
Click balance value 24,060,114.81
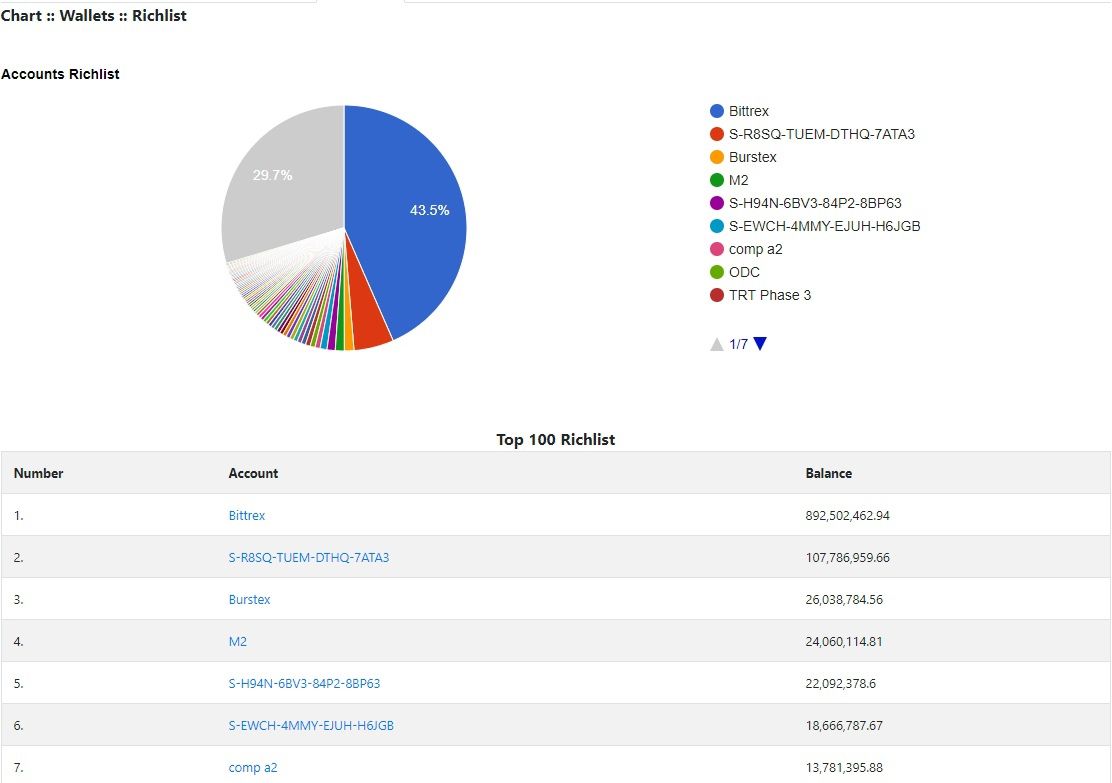pyautogui.click(x=844, y=642)
